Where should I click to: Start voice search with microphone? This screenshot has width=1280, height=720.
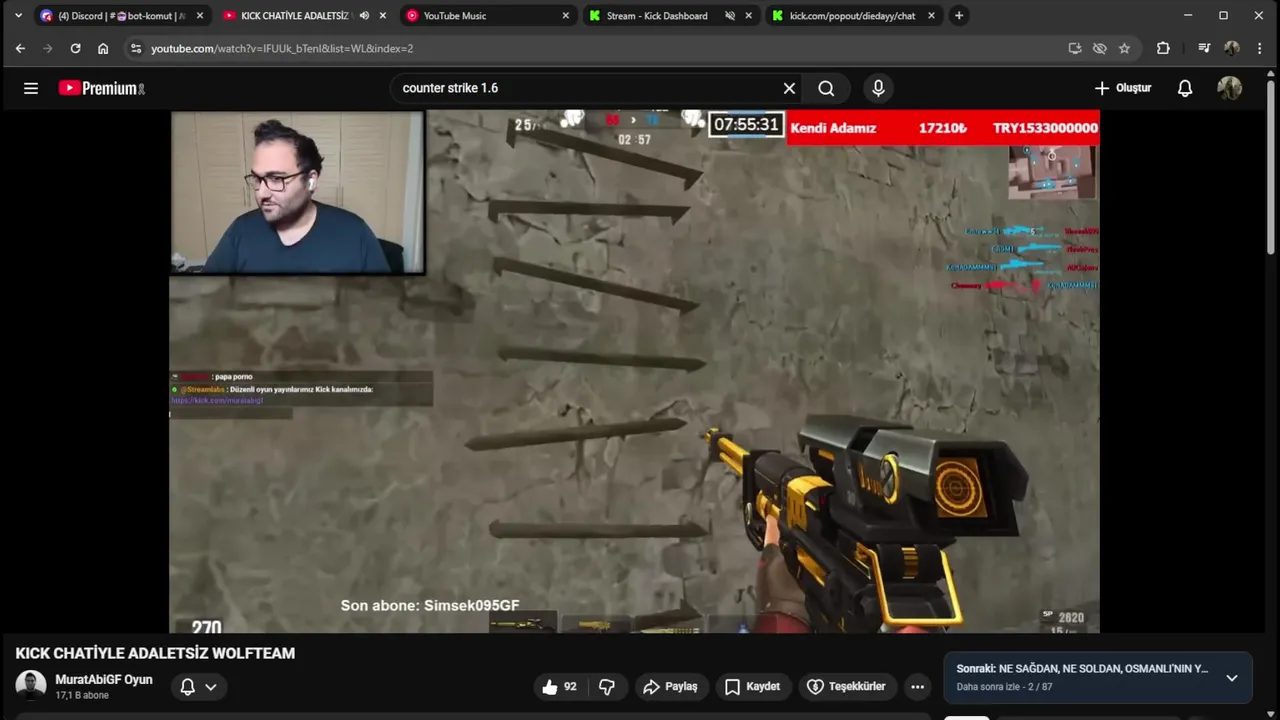coord(878,88)
